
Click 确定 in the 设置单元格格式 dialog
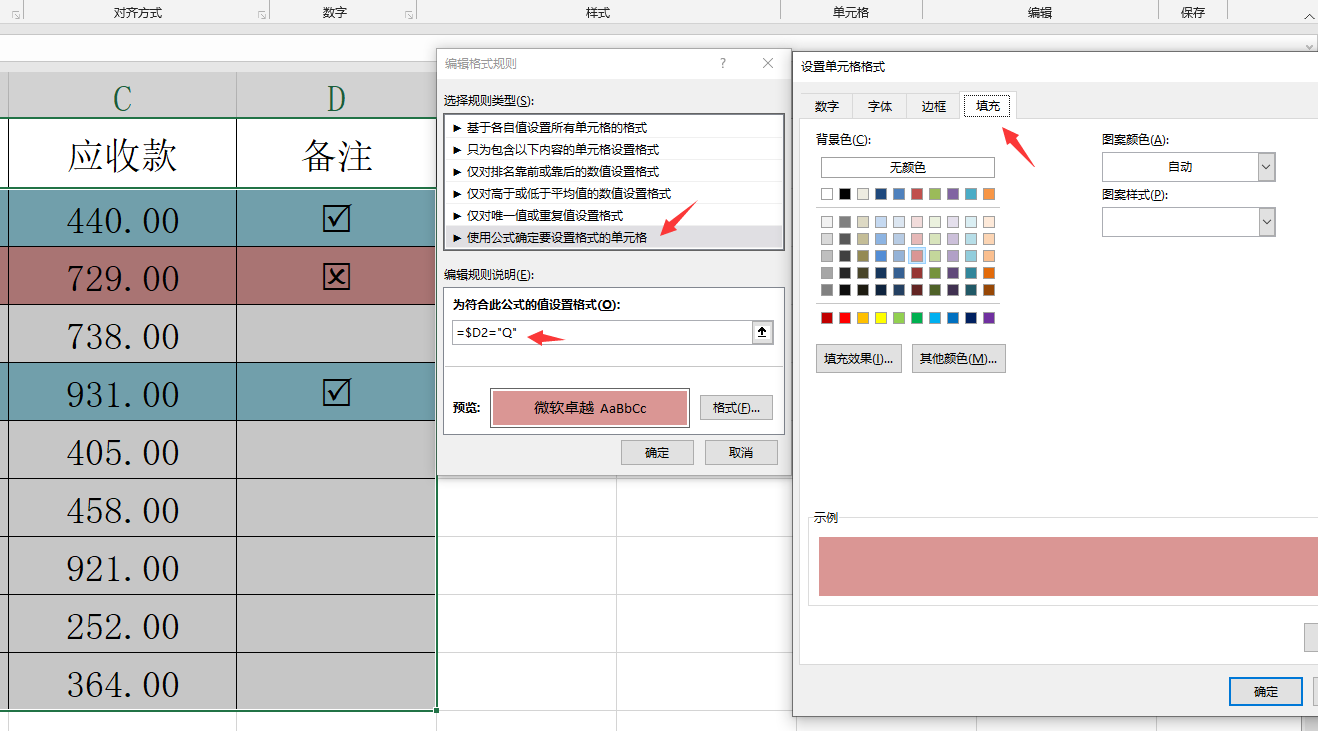1265,691
